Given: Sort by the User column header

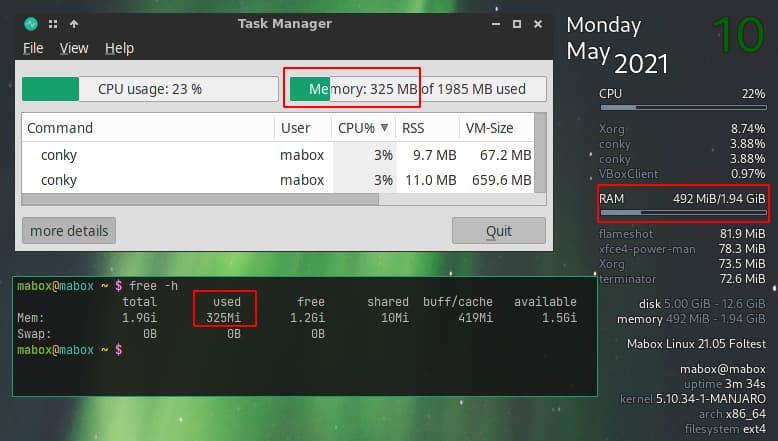Looking at the screenshot, I should tap(295, 128).
